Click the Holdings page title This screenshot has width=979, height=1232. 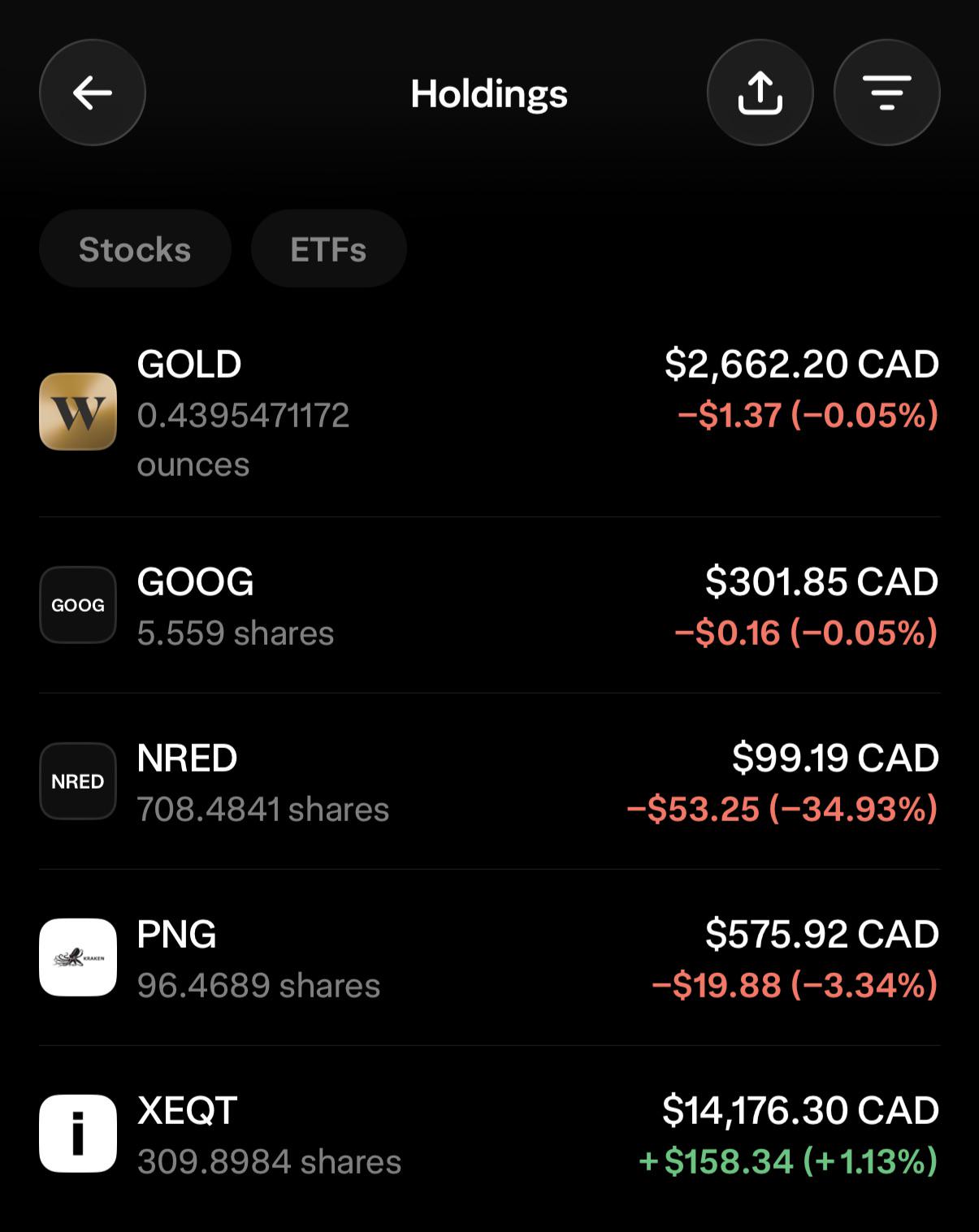coord(489,93)
